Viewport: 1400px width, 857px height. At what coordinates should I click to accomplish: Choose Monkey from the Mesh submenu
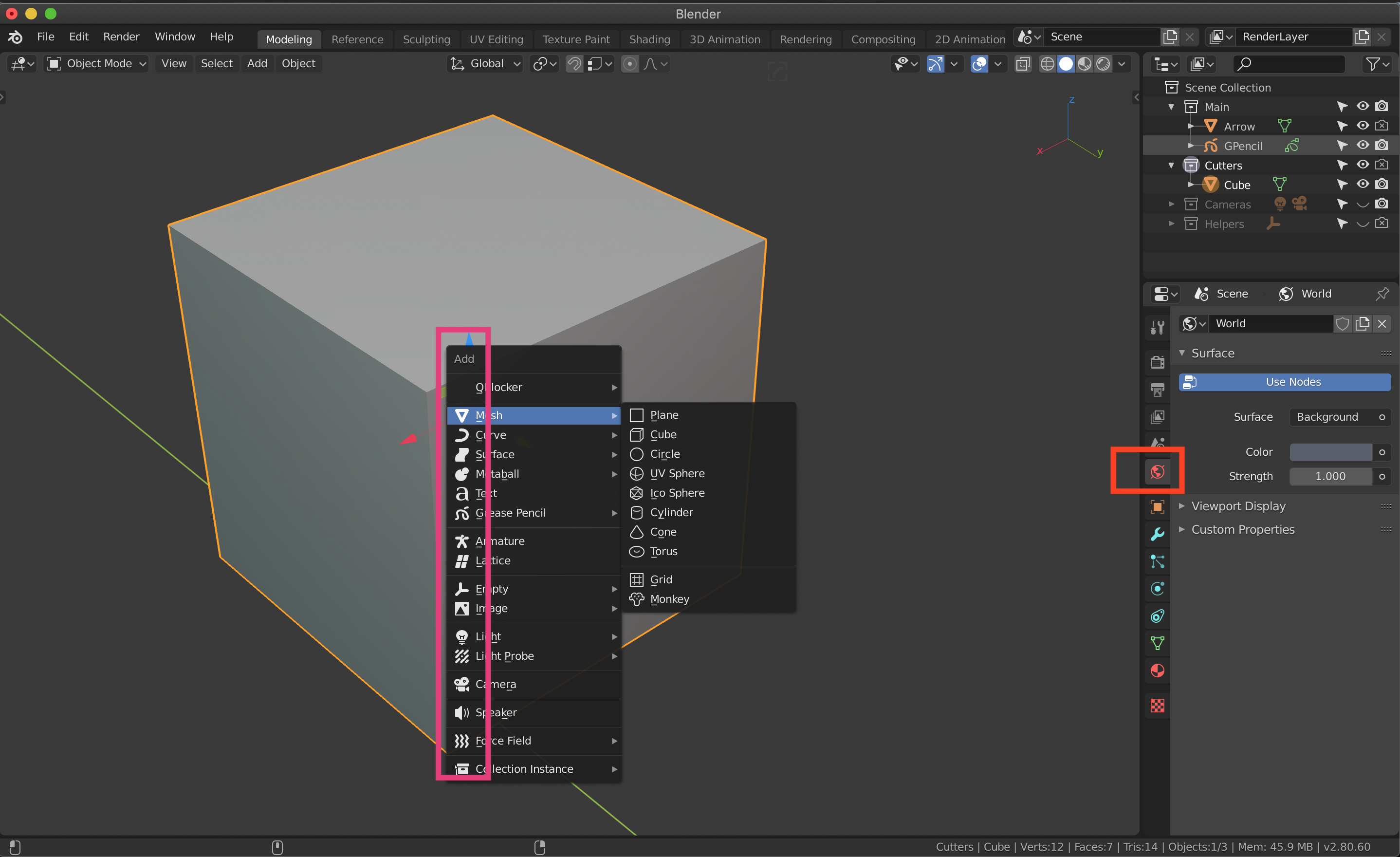point(709,599)
